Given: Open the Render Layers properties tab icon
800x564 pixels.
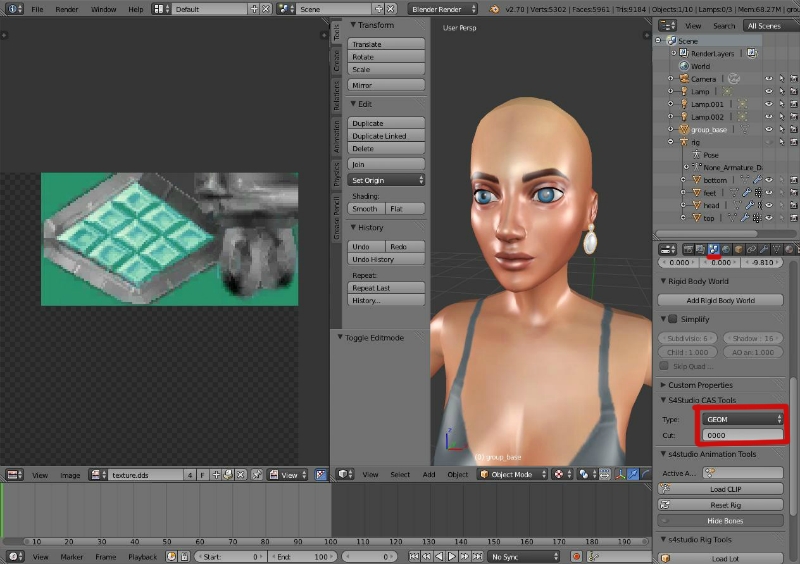Looking at the screenshot, I should point(701,249).
